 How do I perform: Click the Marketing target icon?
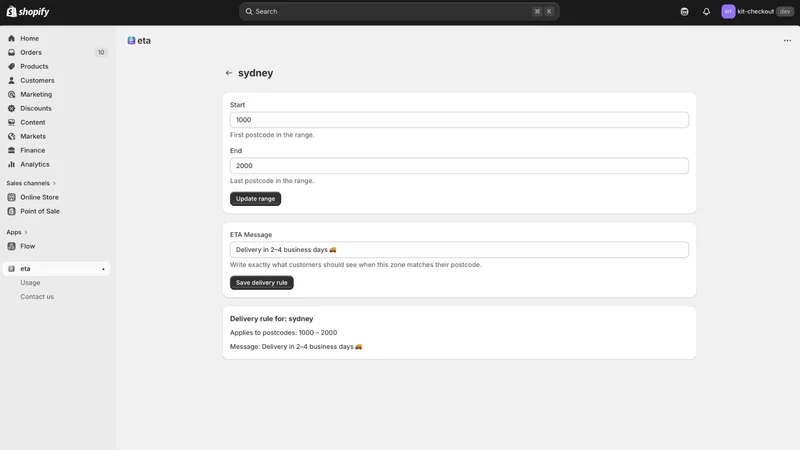[11, 94]
